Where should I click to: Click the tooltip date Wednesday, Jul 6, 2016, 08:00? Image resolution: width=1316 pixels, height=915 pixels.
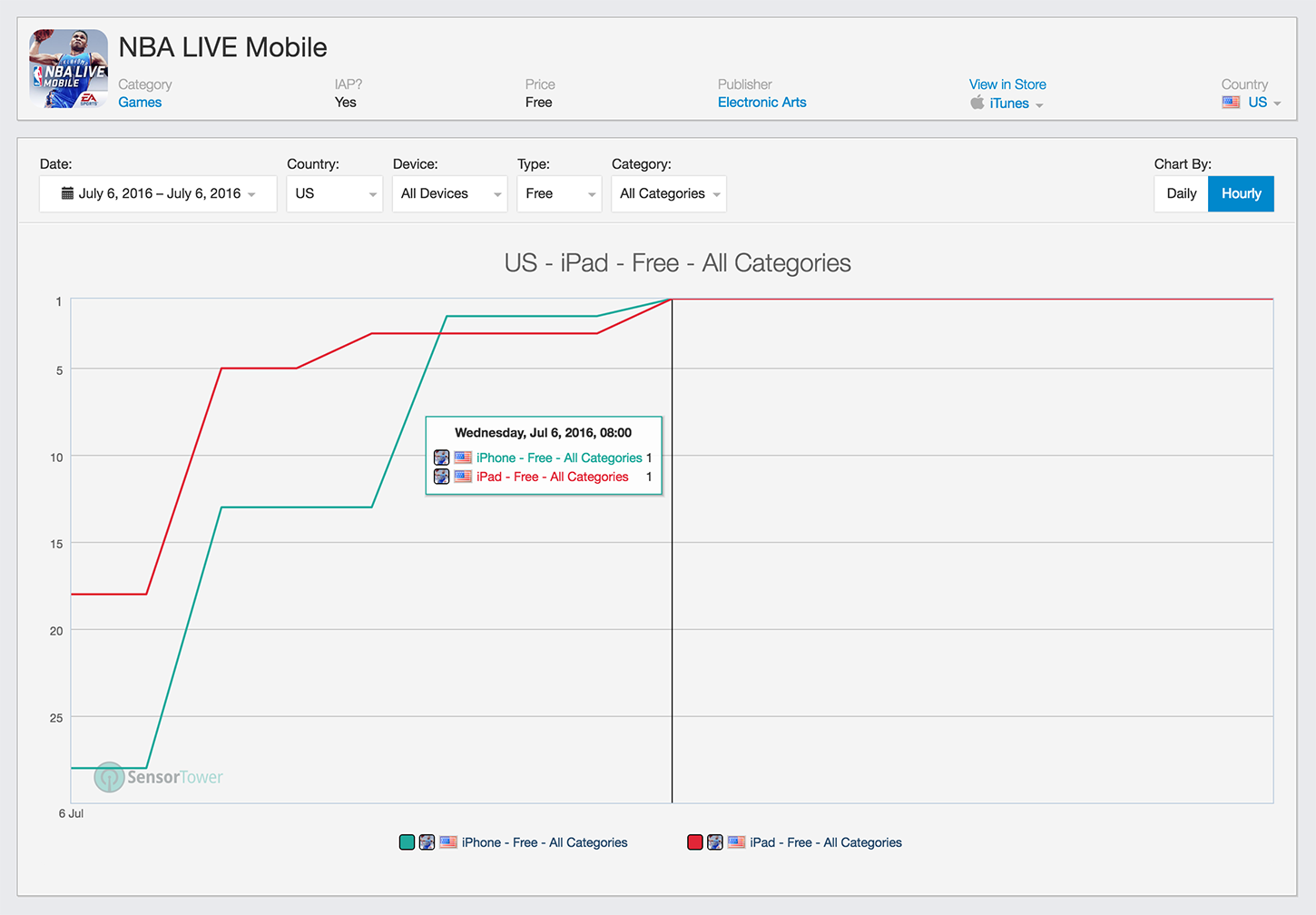[x=543, y=433]
